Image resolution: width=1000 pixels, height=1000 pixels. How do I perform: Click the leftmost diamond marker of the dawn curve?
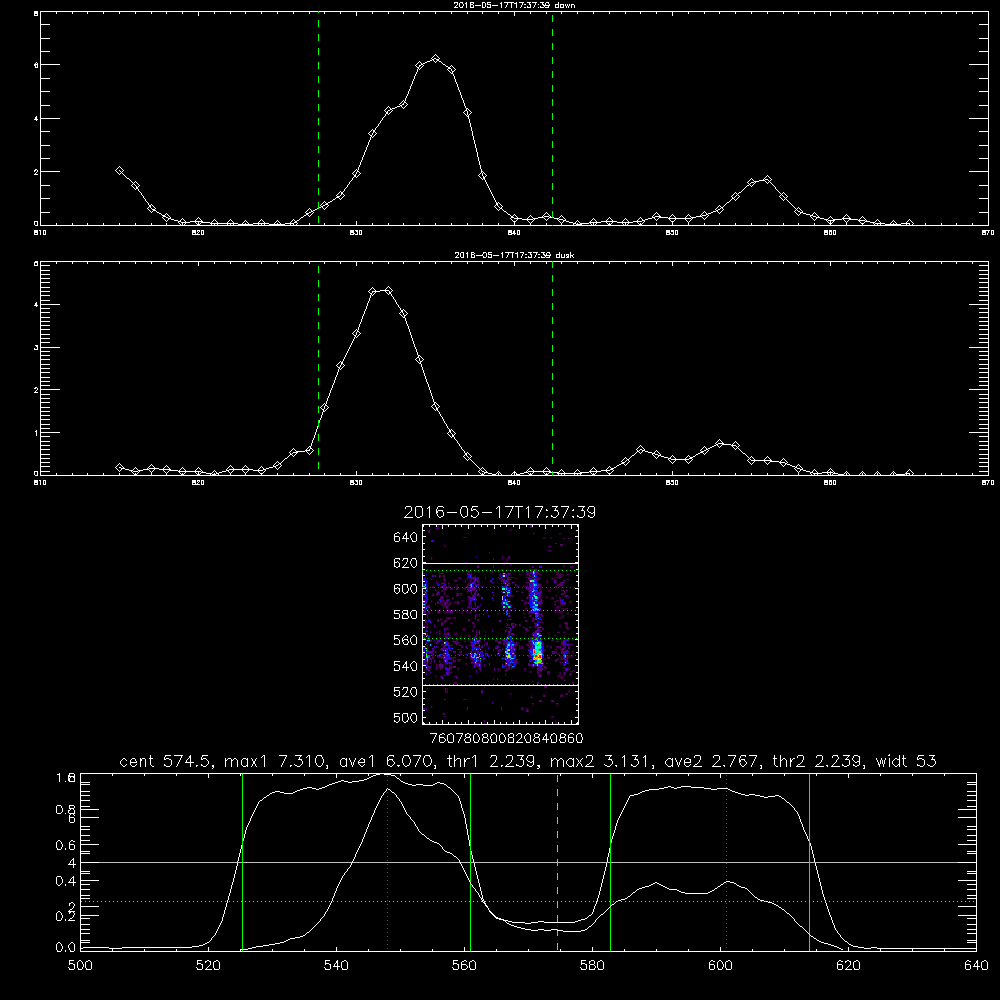pos(119,170)
